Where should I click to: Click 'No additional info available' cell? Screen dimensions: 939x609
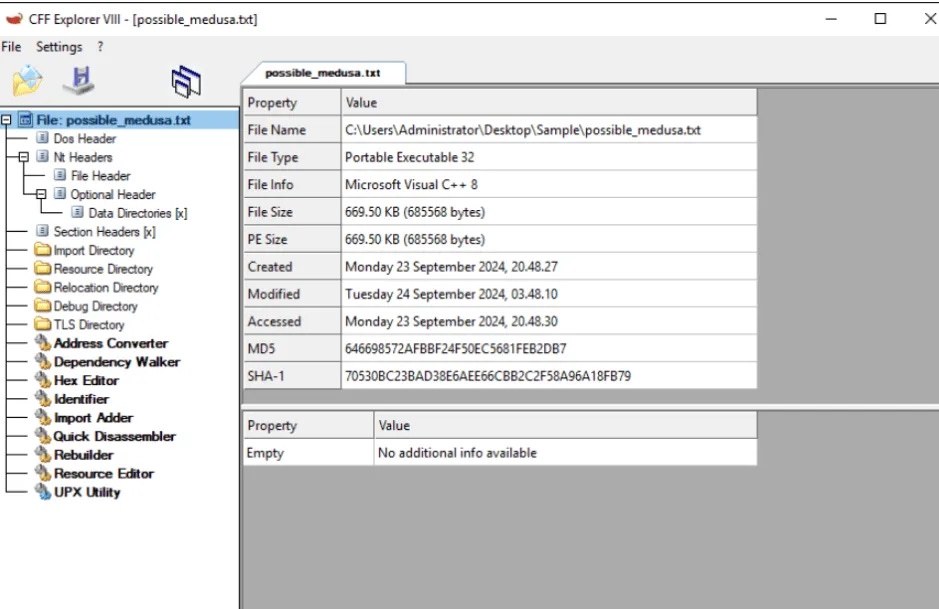click(565, 453)
